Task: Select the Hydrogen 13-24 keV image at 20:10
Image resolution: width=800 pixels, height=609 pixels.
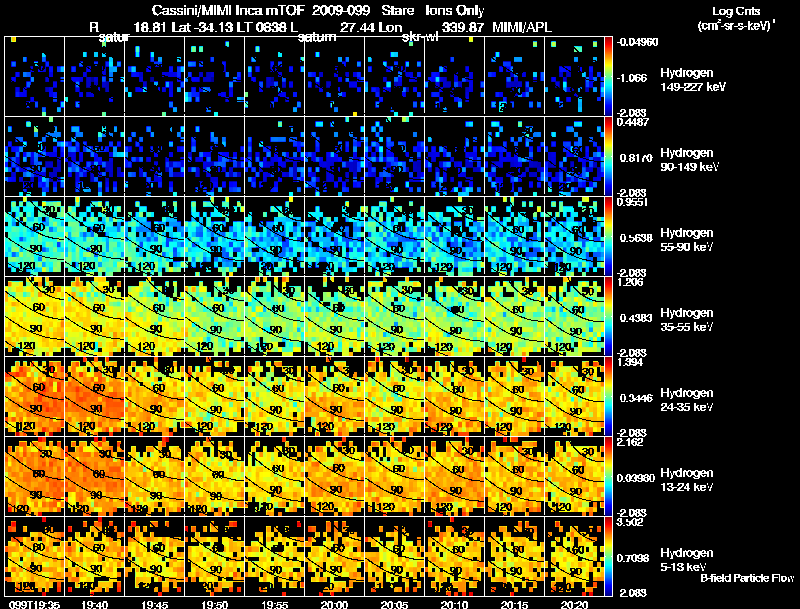Action: 455,476
